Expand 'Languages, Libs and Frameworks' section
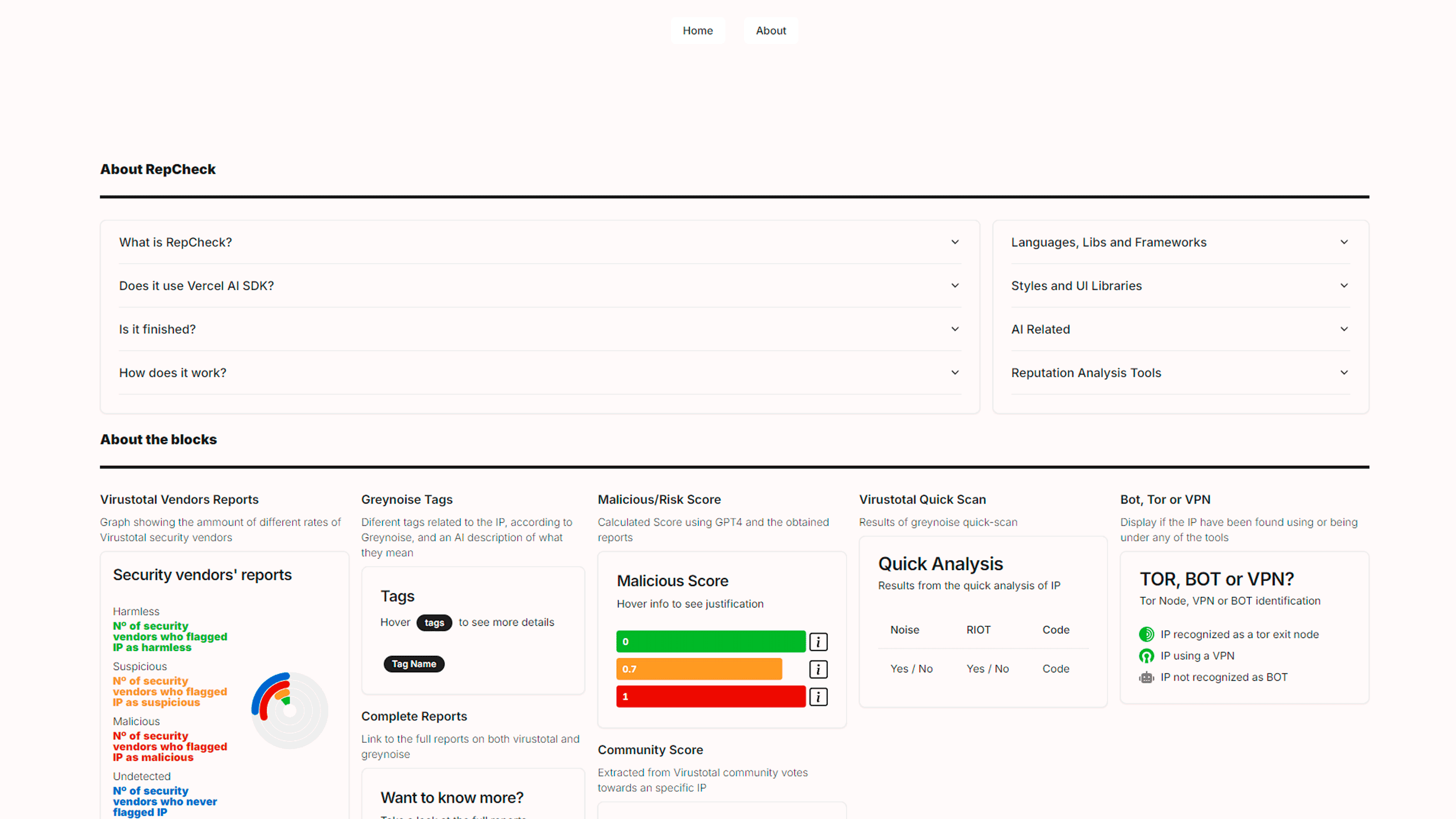 pos(1180,242)
